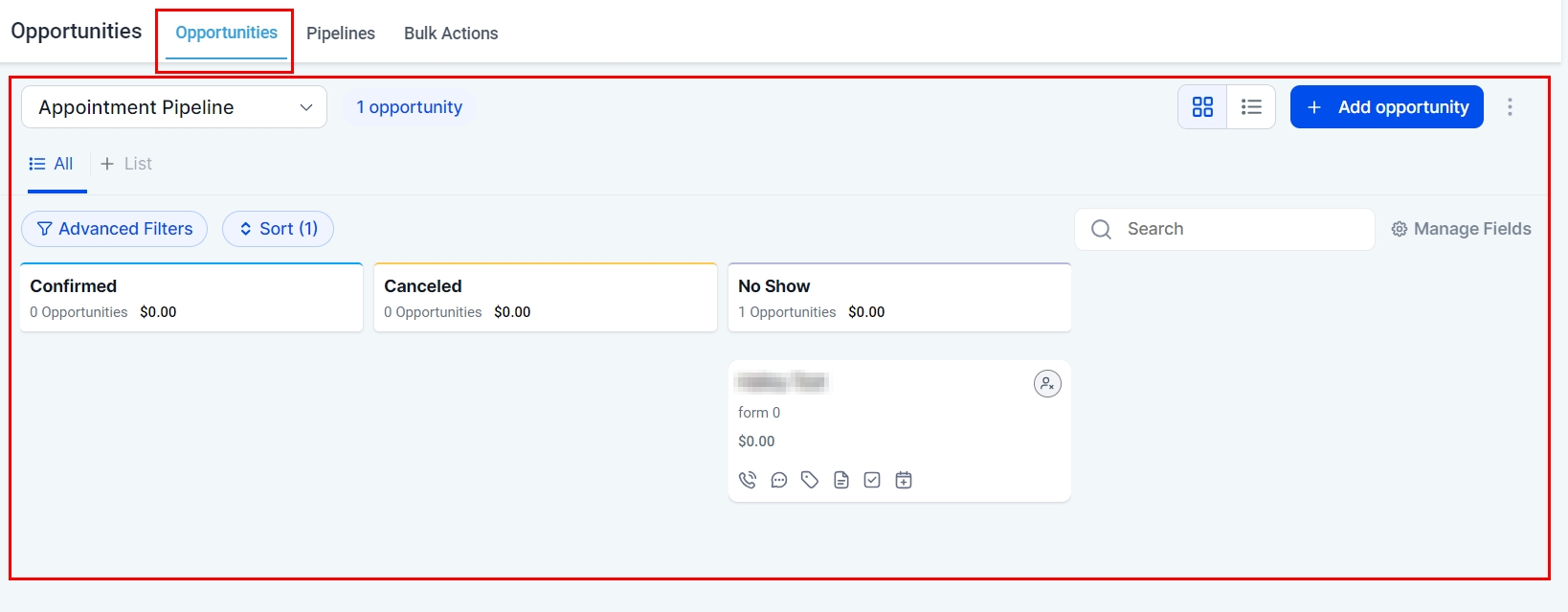Click the phone call icon on the opportunity card

(748, 480)
